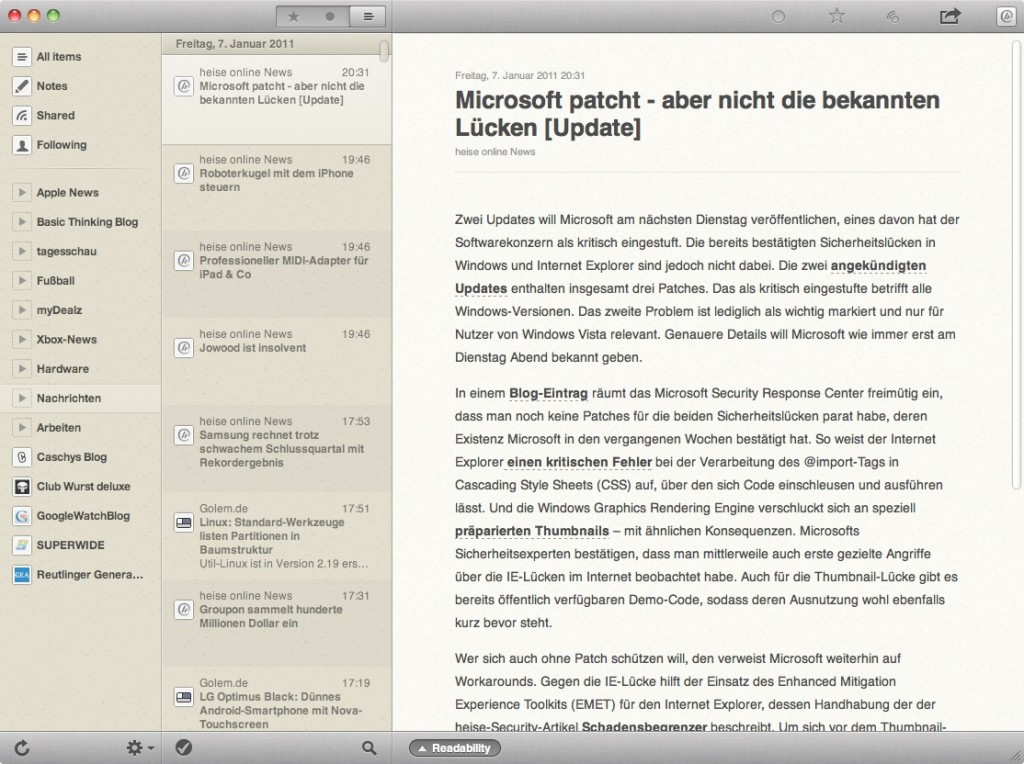The image size is (1024, 764).
Task: Toggle article read/unread circle
Action: pos(778,17)
